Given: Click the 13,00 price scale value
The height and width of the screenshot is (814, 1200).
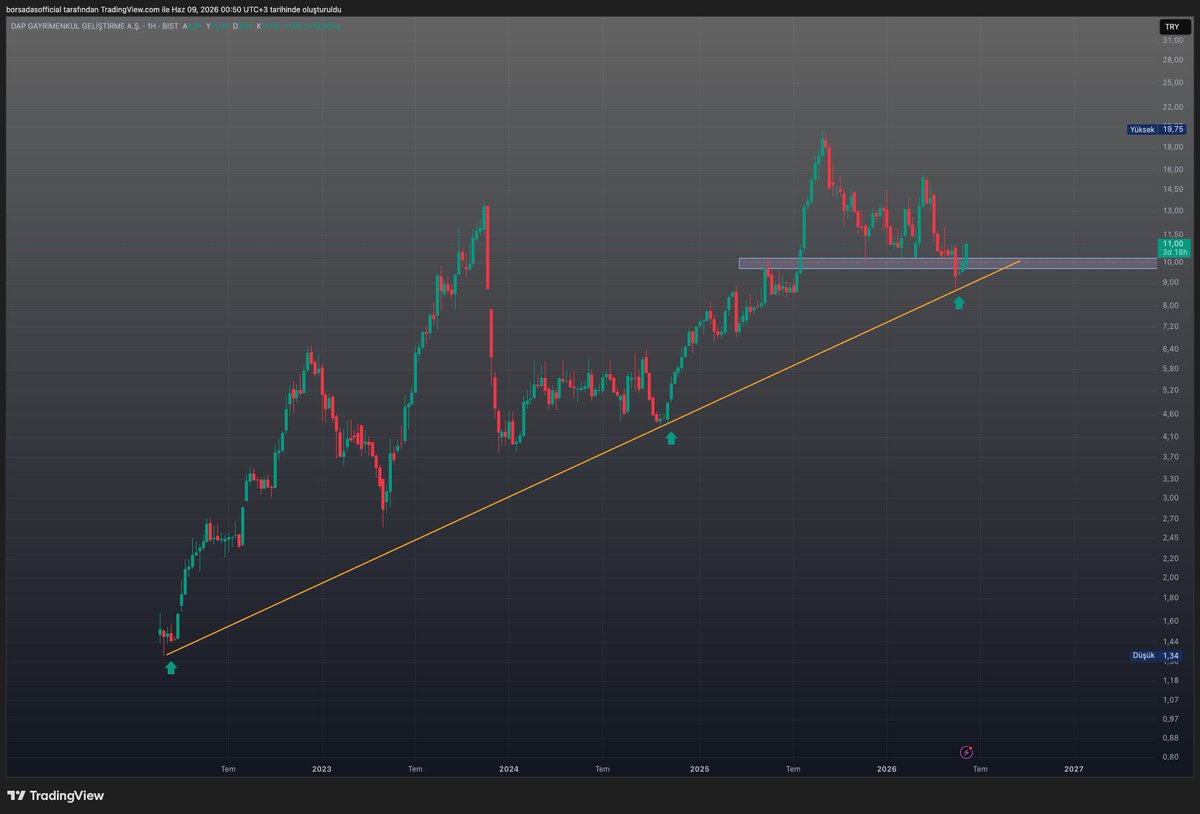Looking at the screenshot, I should tap(1172, 211).
